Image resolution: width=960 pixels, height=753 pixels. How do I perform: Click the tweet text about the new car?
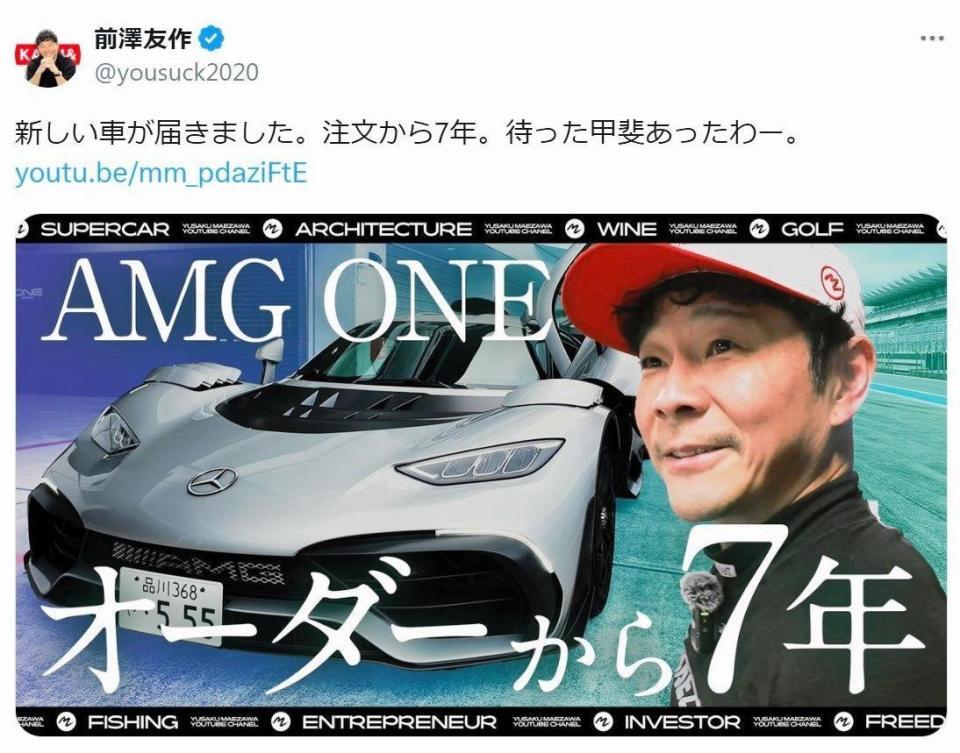click(x=408, y=134)
